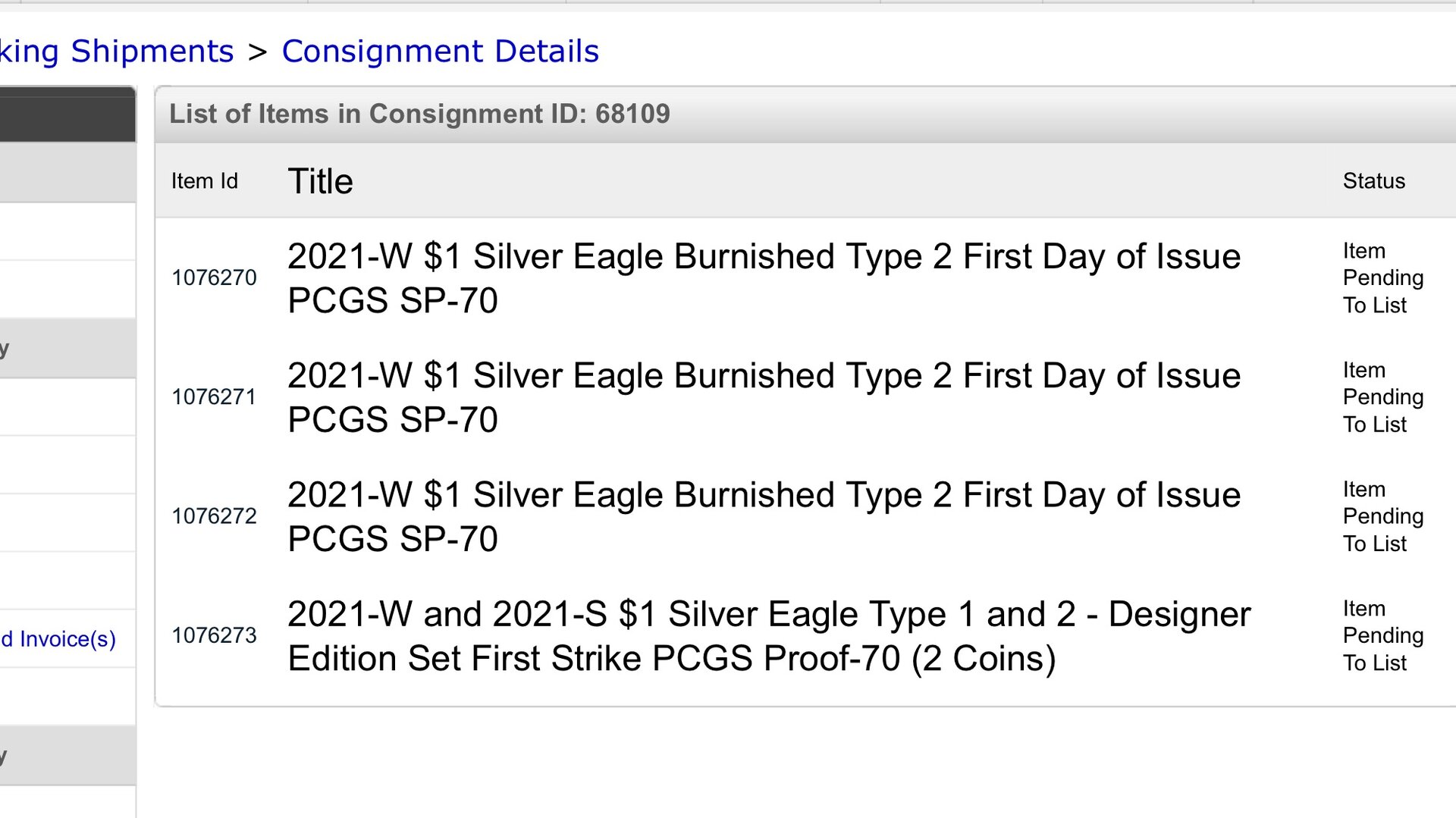Click the title of item 1076272
The image size is (1456, 818).
764,516
